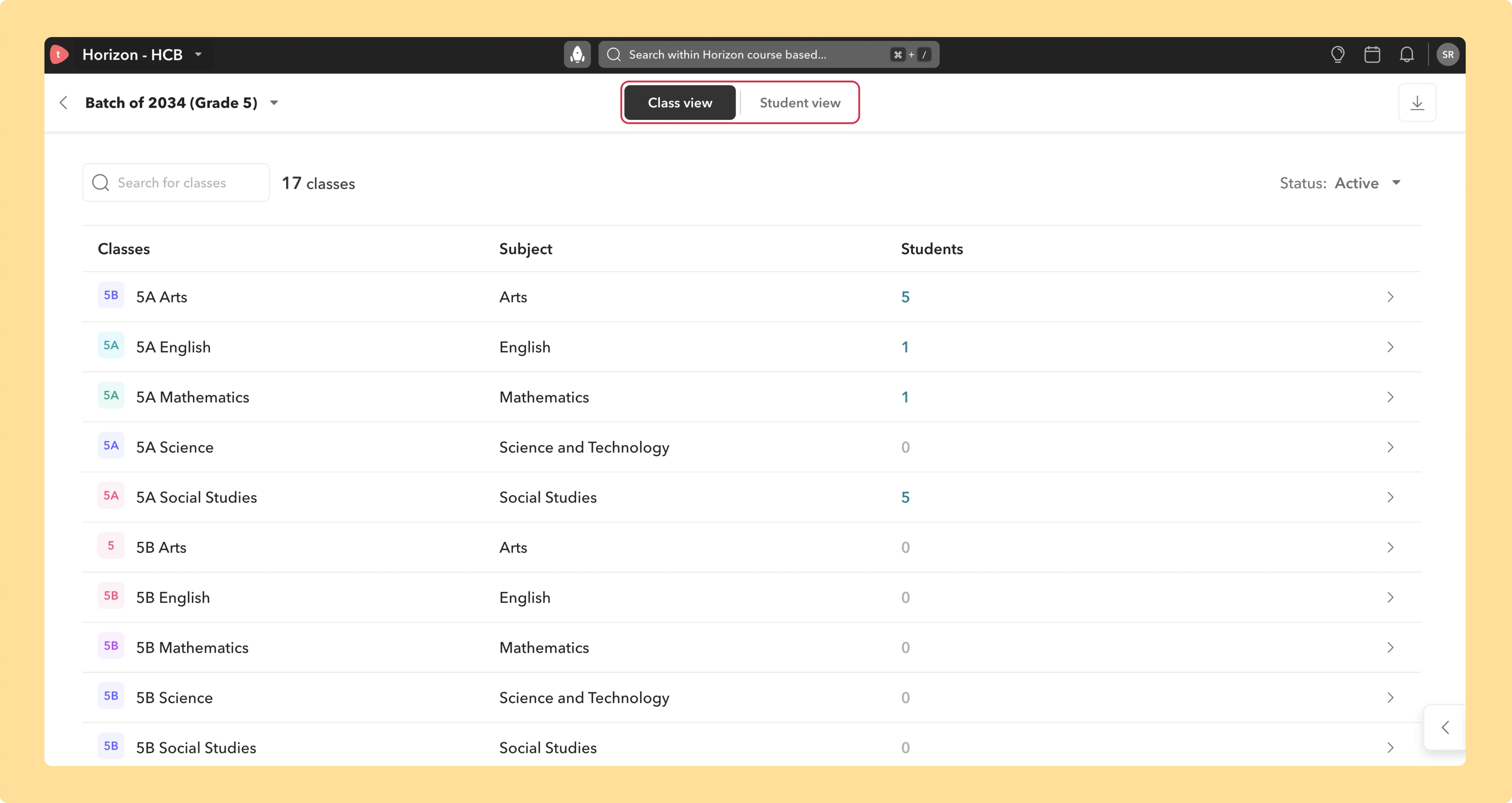Open 5A Social Studies row chevron
Screen dimensions: 1512x803
point(1390,497)
